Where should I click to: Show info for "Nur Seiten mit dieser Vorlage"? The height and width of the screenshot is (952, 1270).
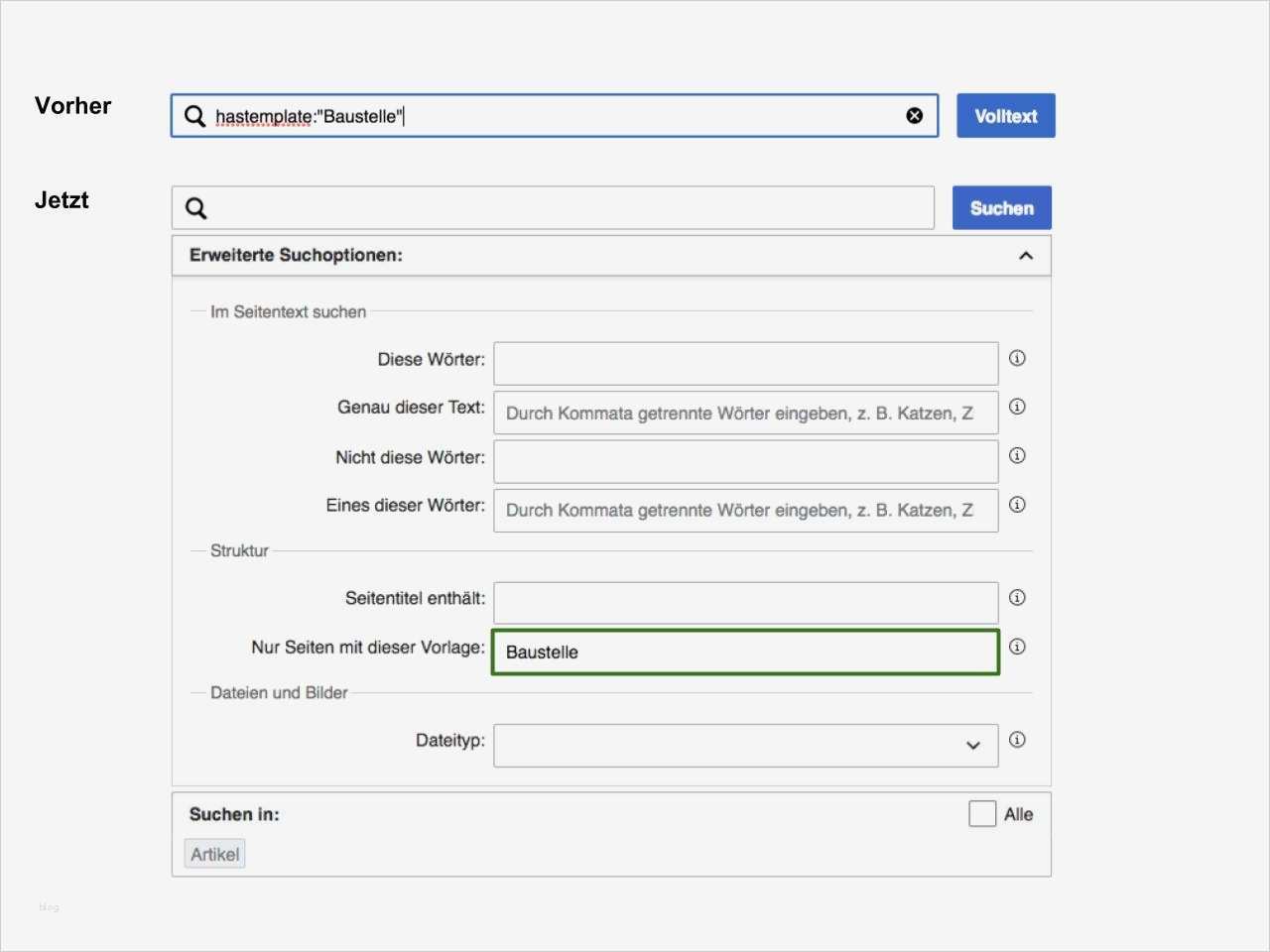tap(1017, 647)
